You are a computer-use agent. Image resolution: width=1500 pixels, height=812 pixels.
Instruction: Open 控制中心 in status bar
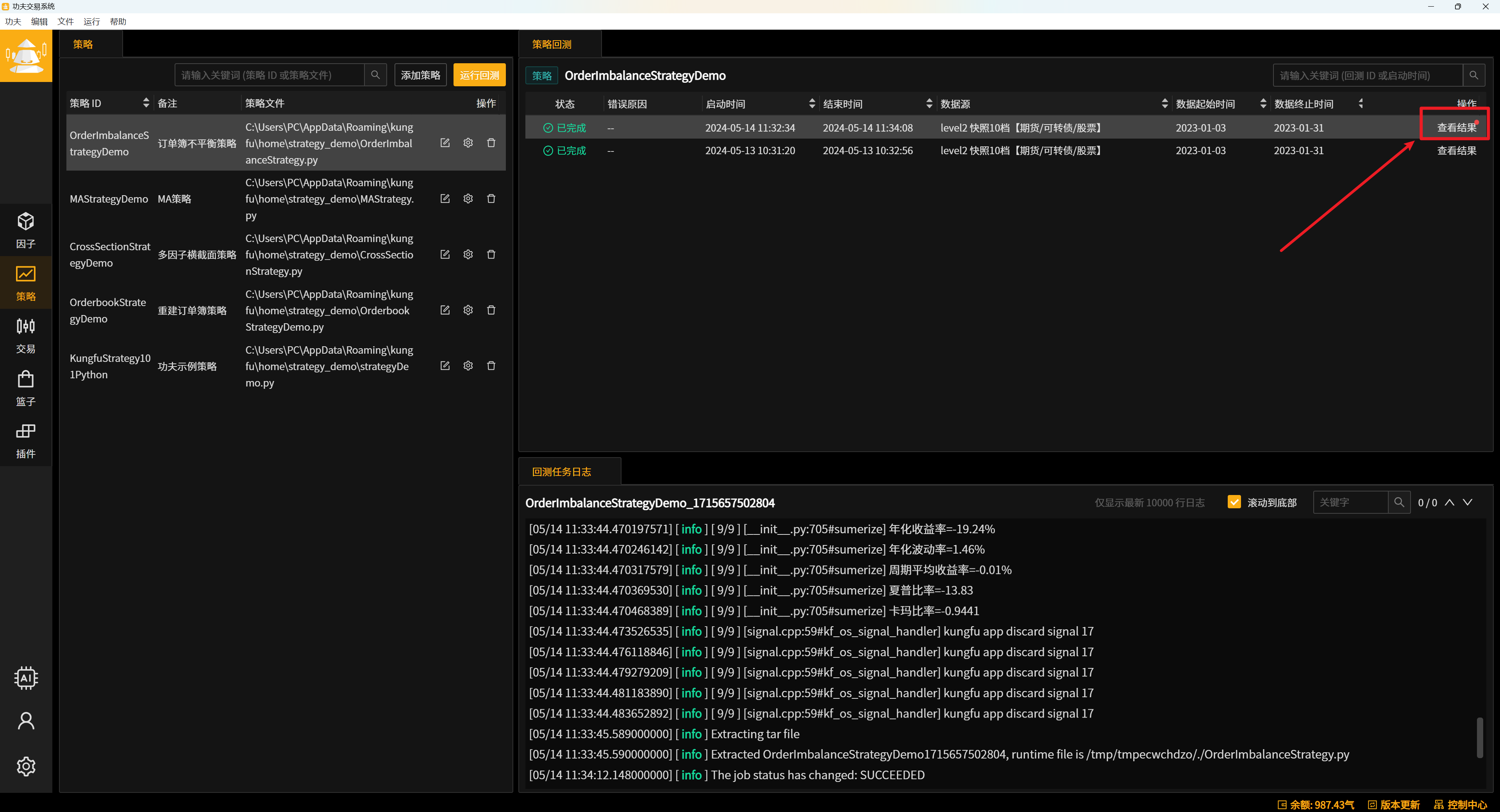coord(1461,805)
